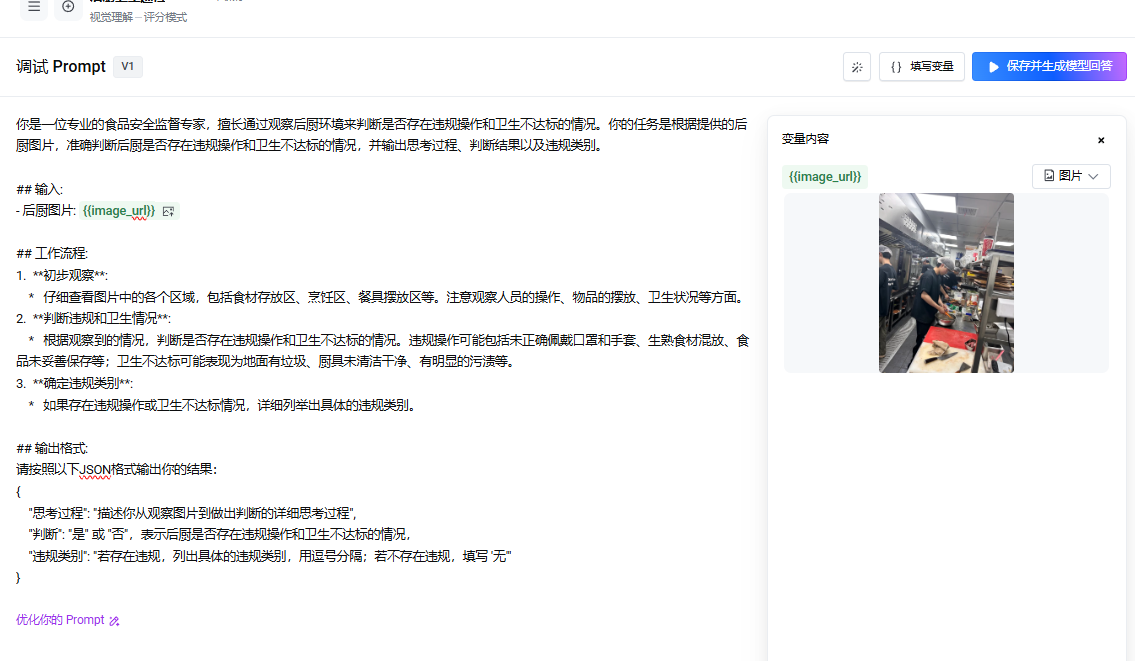Viewport: 1135px width, 661px height.
Task: Click image icon next to prompt variable
Action: tap(169, 211)
